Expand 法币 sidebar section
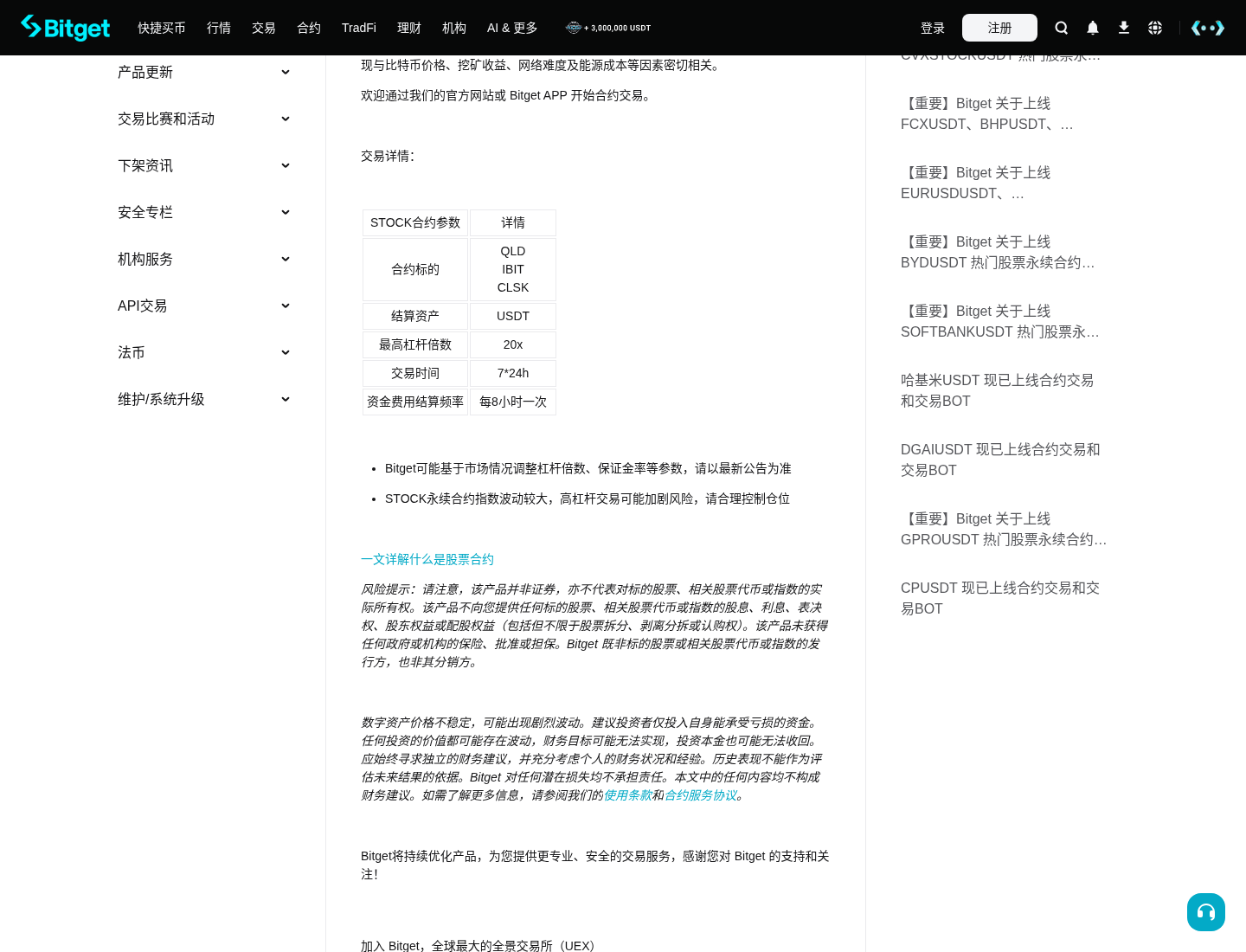This screenshot has width=1246, height=952. coord(204,352)
